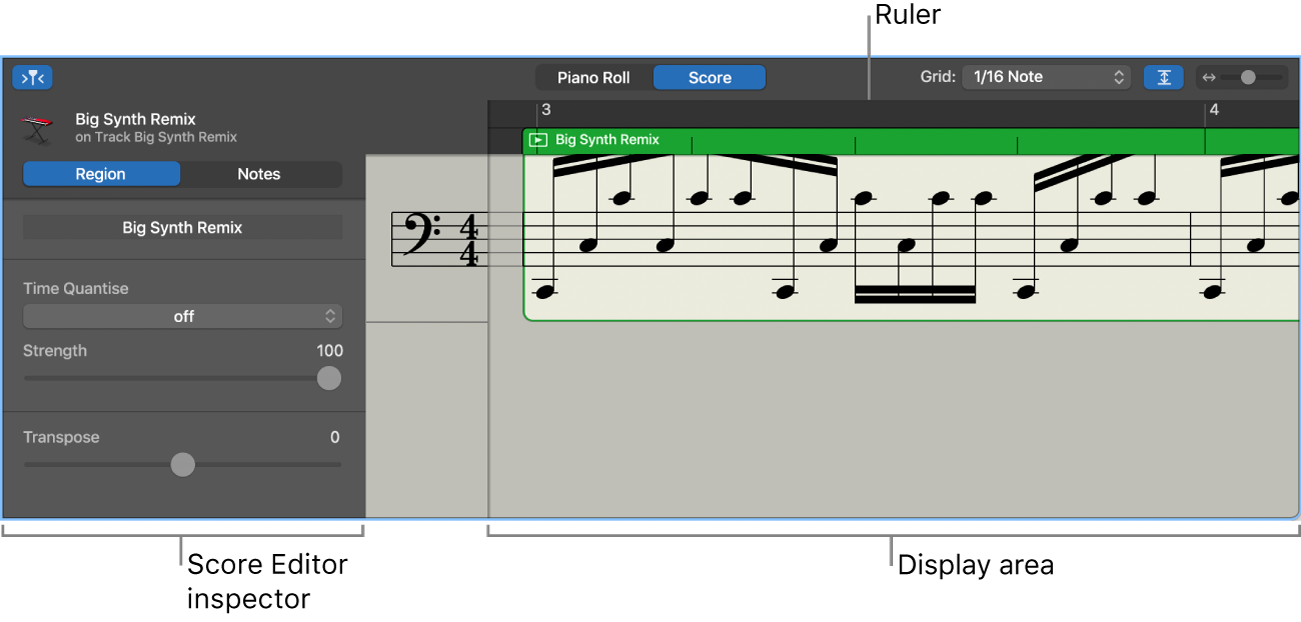Click the Grid dropdown chevron arrows
Viewport: 1301px width, 622px height.
click(x=1119, y=77)
